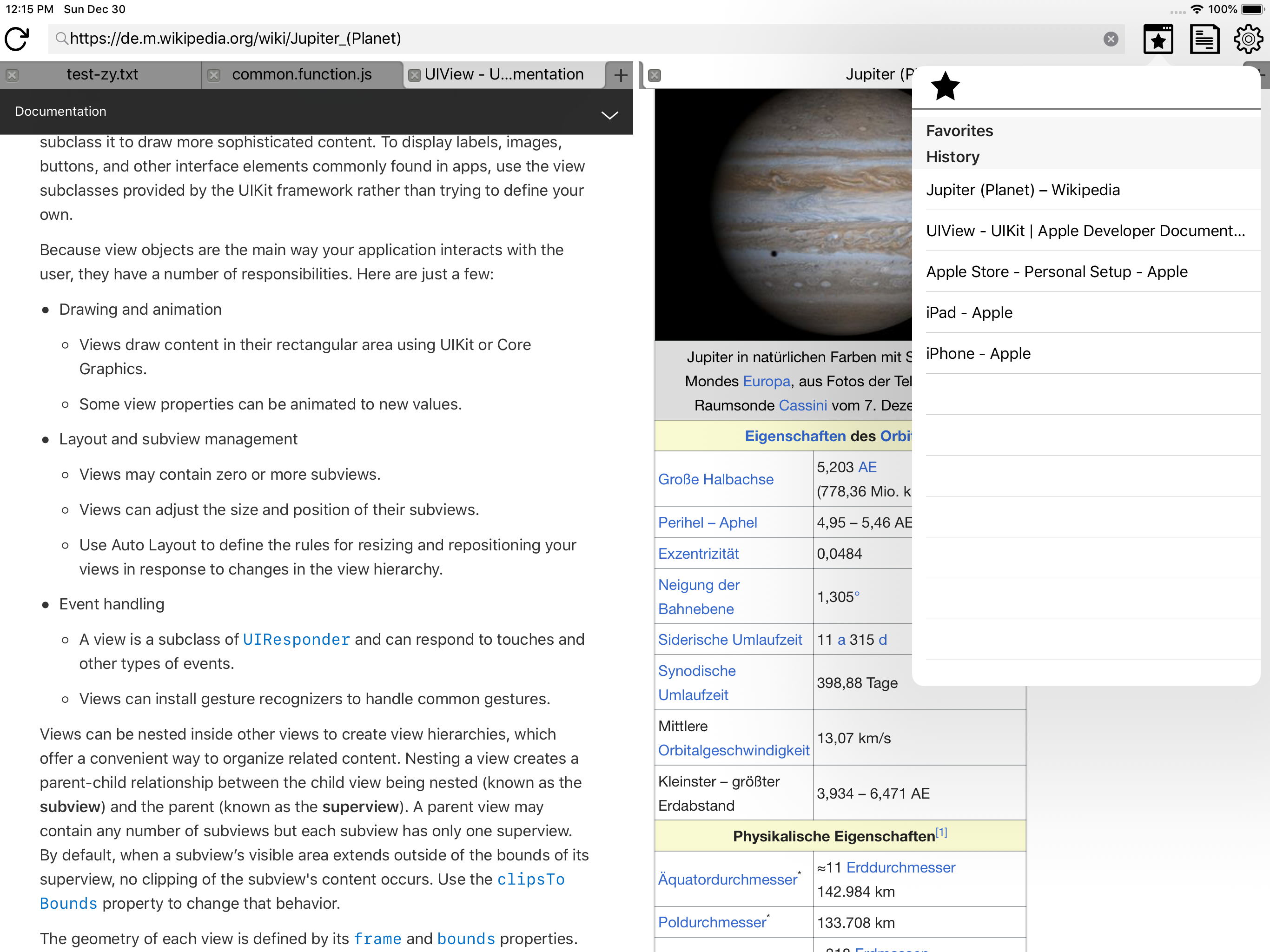Viewport: 1270px width, 952px height.
Task: Close the Jupiter tab in the right pane
Action: [655, 75]
